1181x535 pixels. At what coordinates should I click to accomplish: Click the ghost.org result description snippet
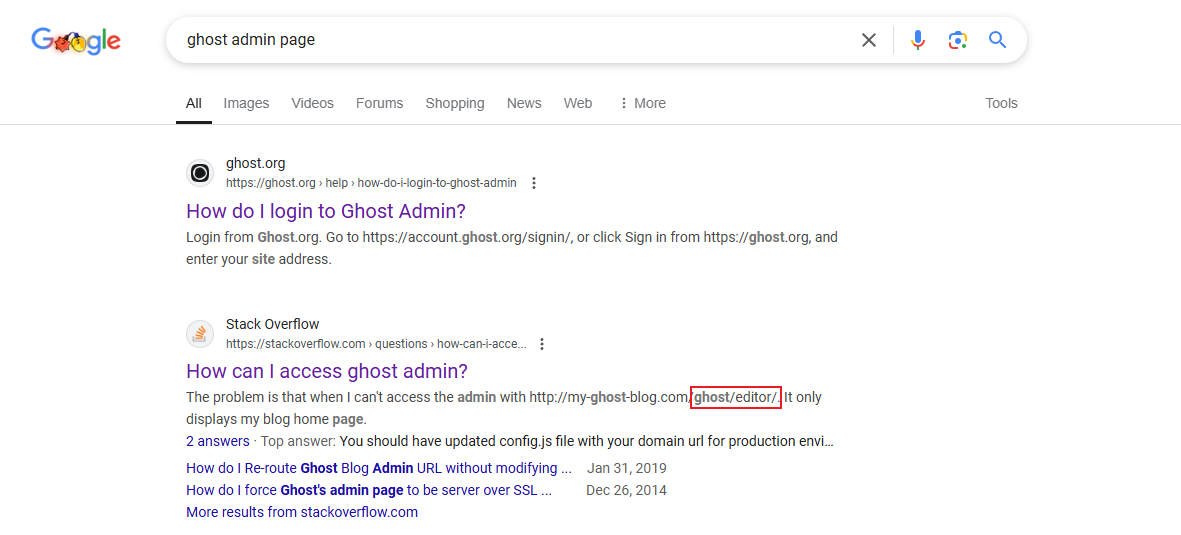coord(512,248)
